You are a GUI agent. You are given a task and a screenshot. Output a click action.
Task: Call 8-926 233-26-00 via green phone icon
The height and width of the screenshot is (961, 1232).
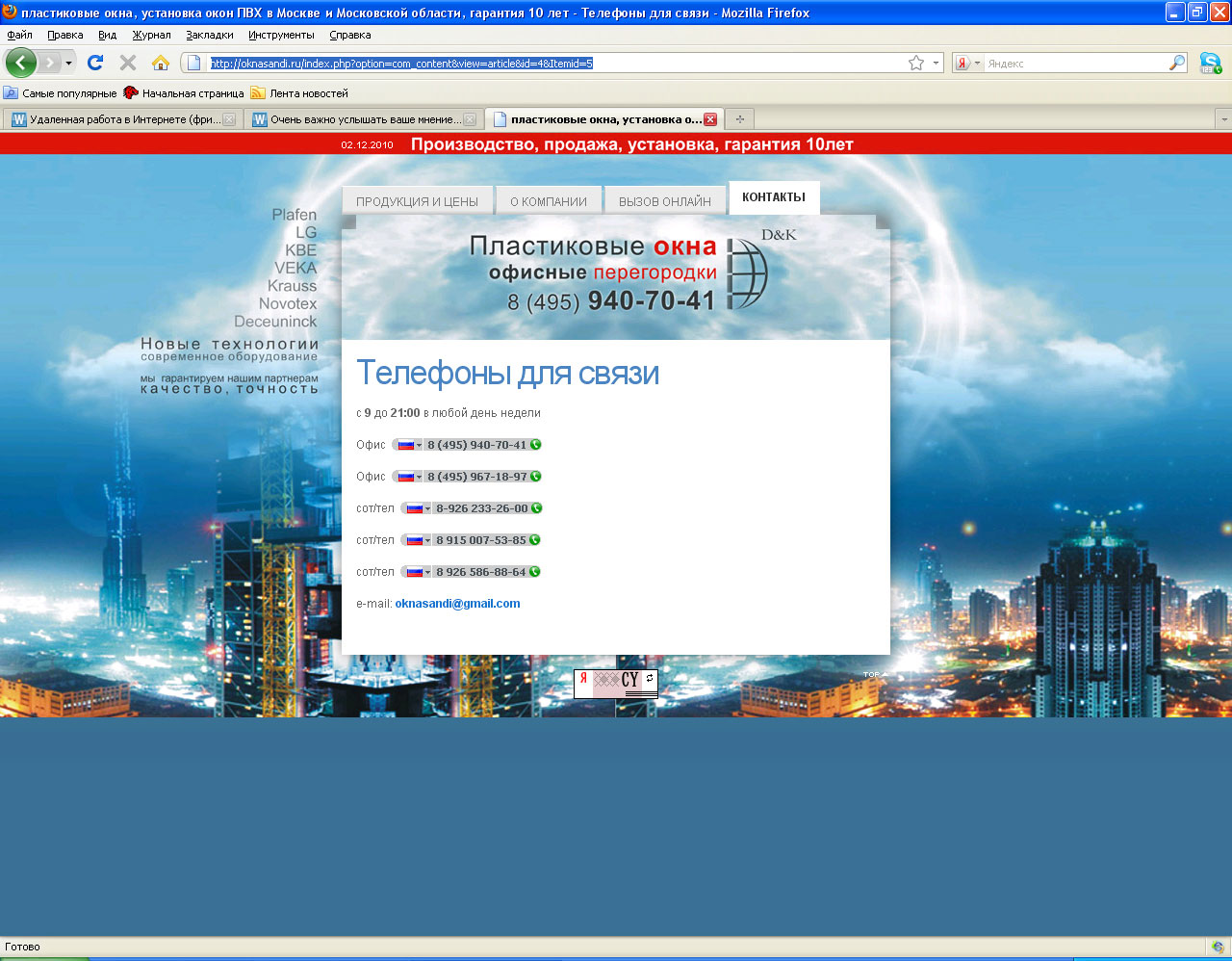537,508
